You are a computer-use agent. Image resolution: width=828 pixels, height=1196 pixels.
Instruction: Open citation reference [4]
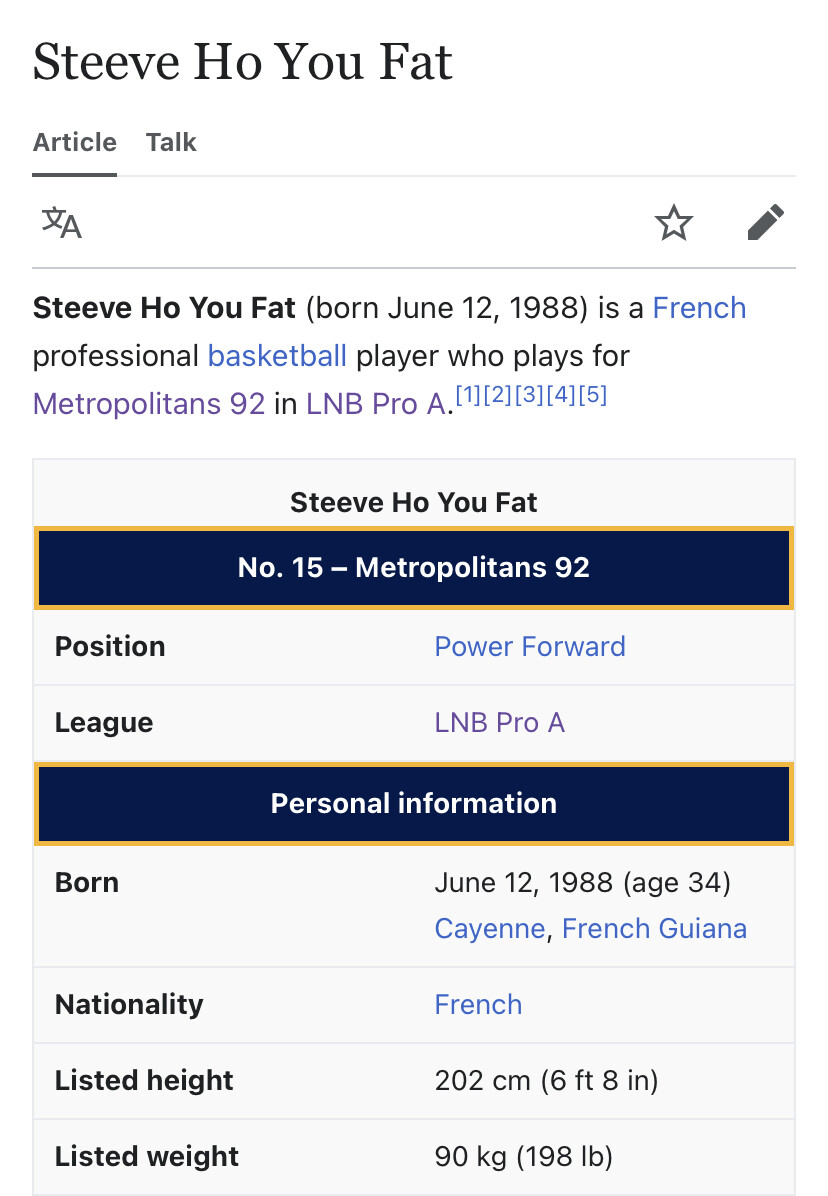(561, 394)
